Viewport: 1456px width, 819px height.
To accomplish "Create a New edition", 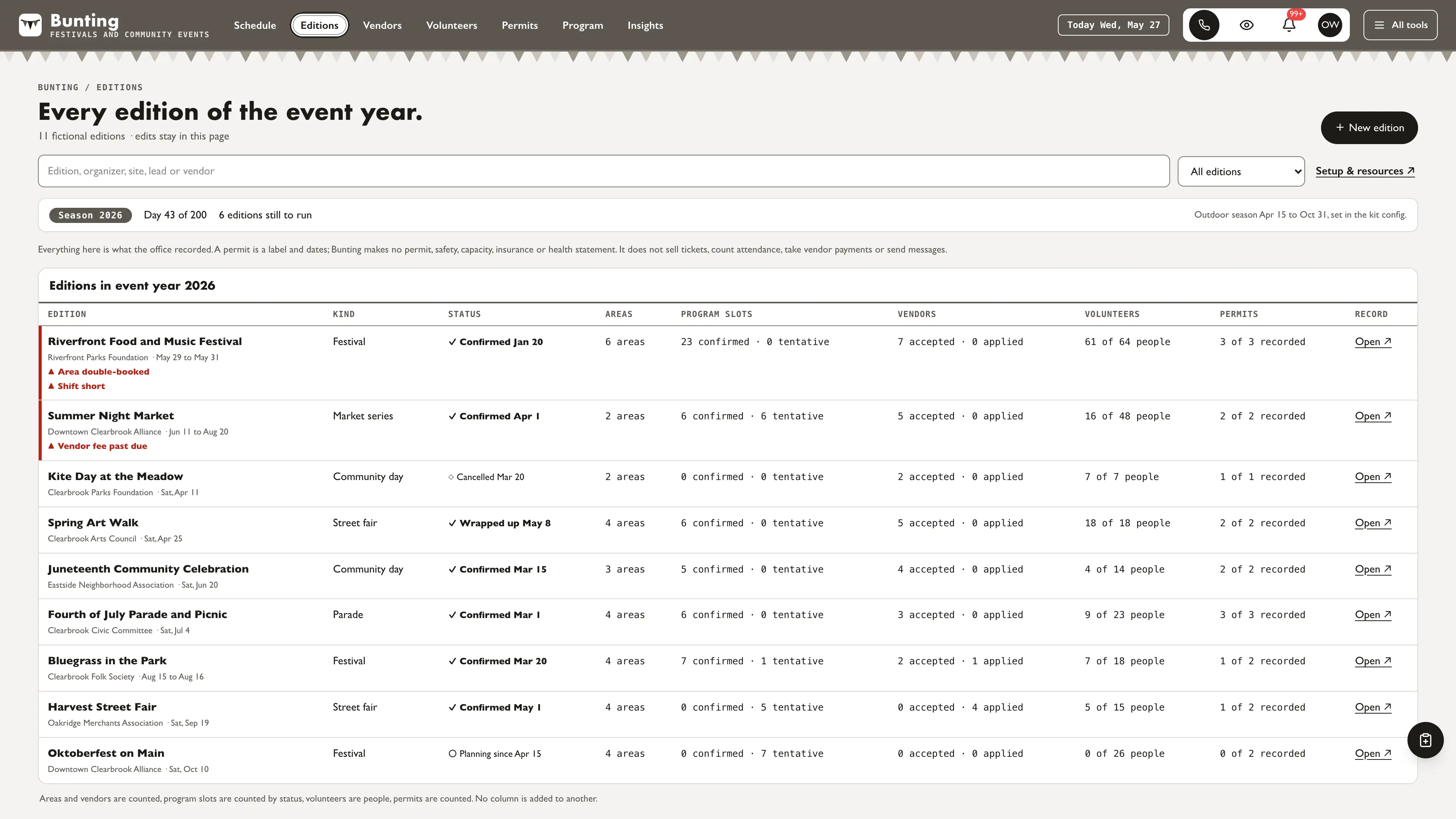I will tap(1369, 128).
